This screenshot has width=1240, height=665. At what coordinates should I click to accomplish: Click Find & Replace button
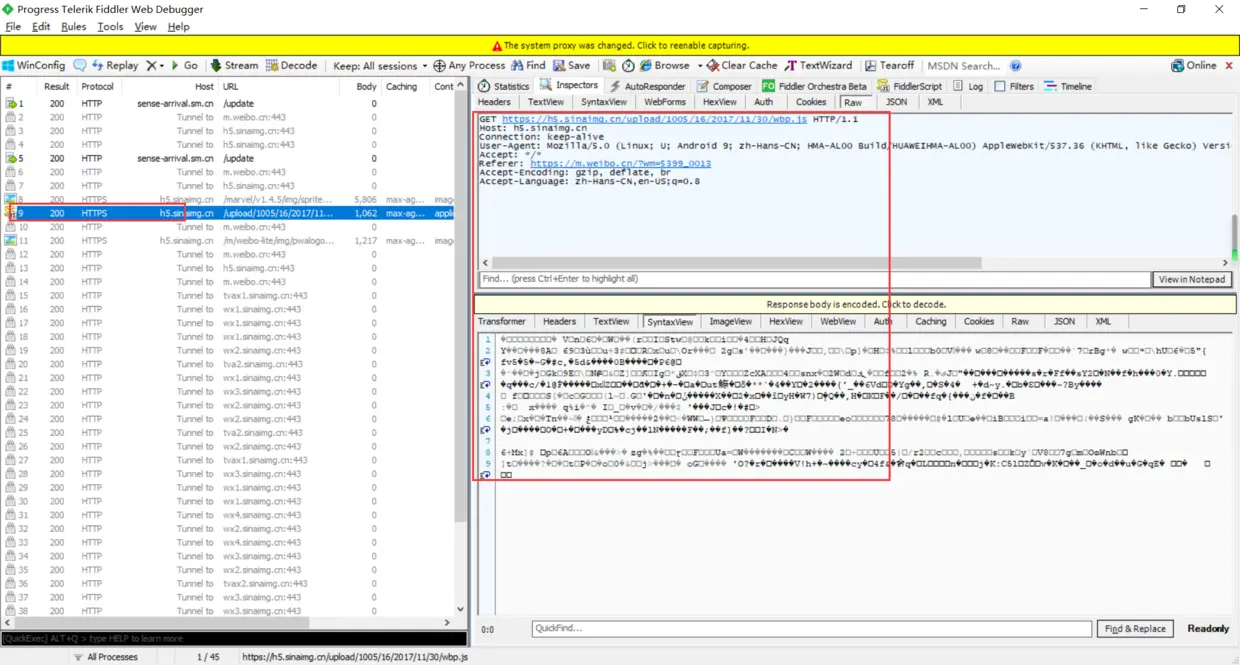click(x=1135, y=629)
